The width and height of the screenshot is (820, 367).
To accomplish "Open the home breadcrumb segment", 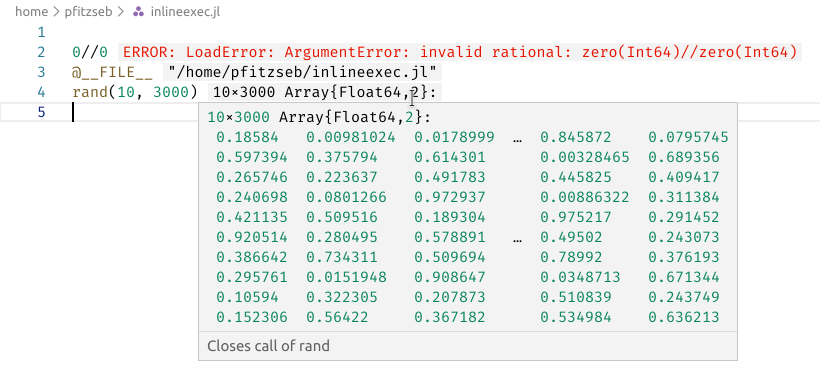I will tap(32, 12).
